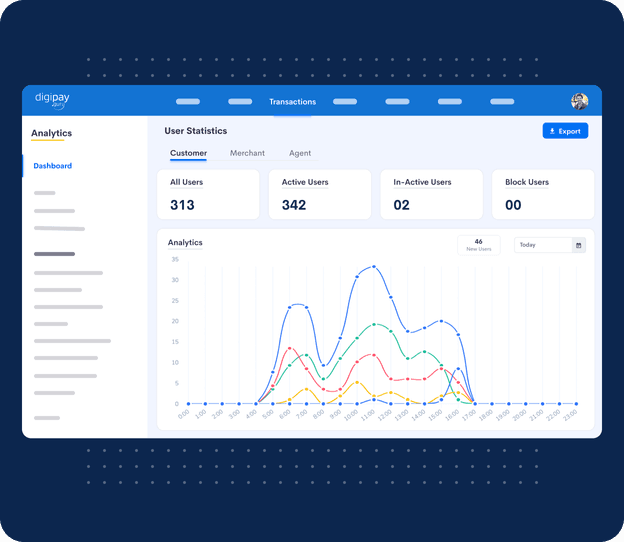
Task: Click the download icon on Export button
Action: tap(552, 131)
